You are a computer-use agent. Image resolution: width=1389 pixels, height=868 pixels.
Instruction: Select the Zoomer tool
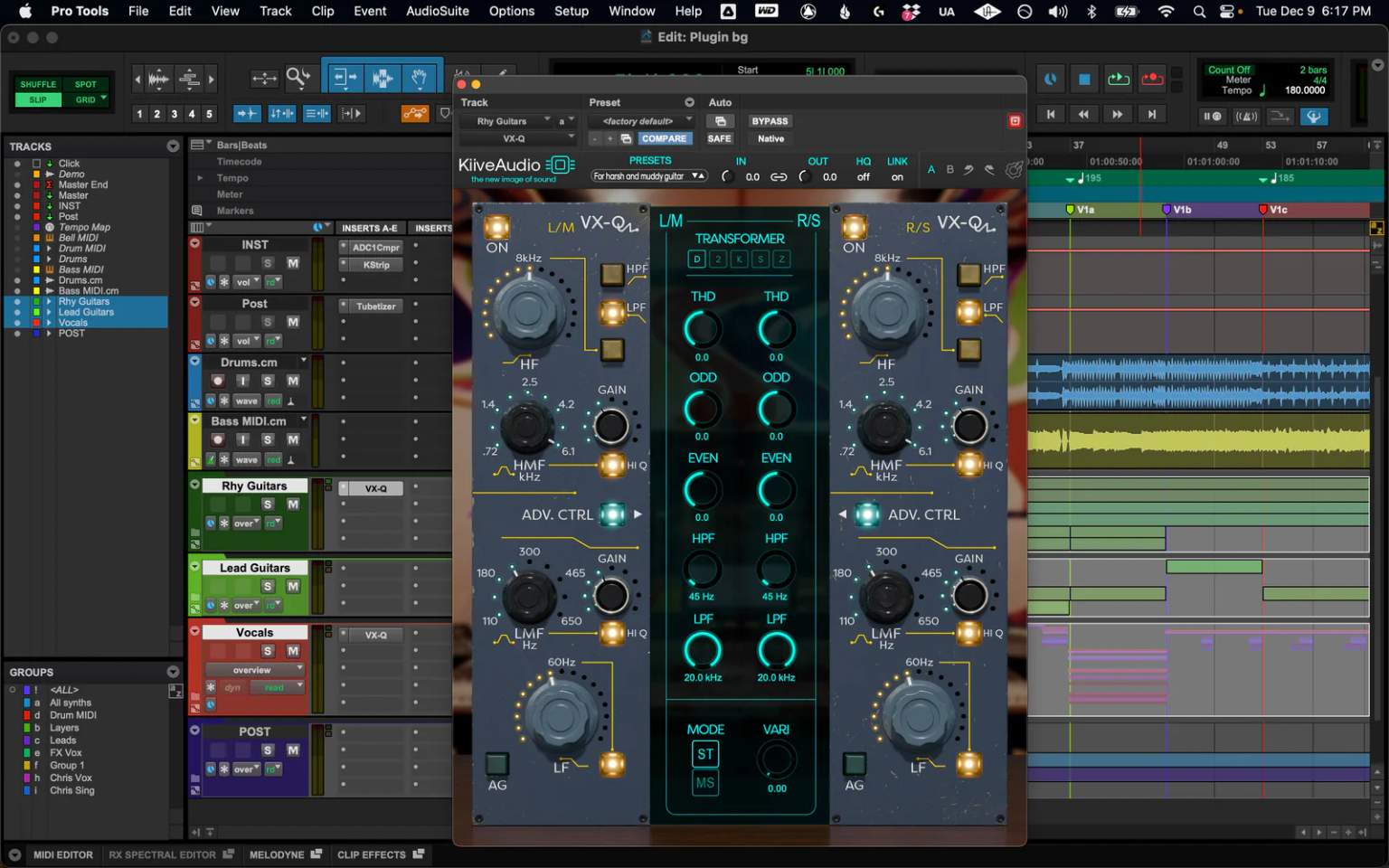tap(298, 77)
